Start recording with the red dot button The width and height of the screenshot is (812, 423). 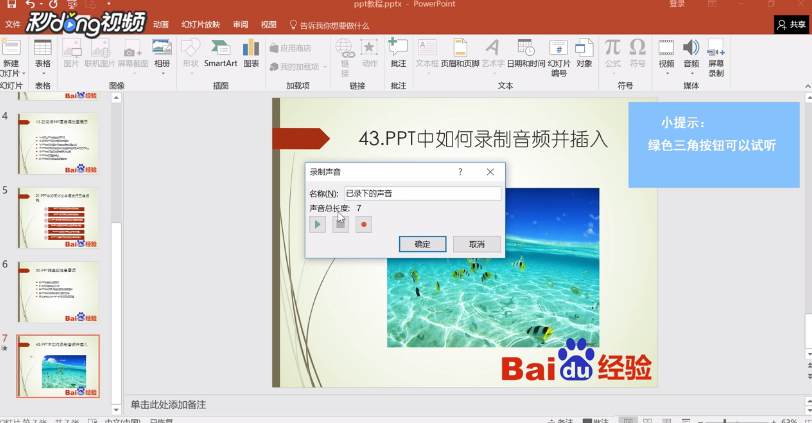(x=364, y=225)
